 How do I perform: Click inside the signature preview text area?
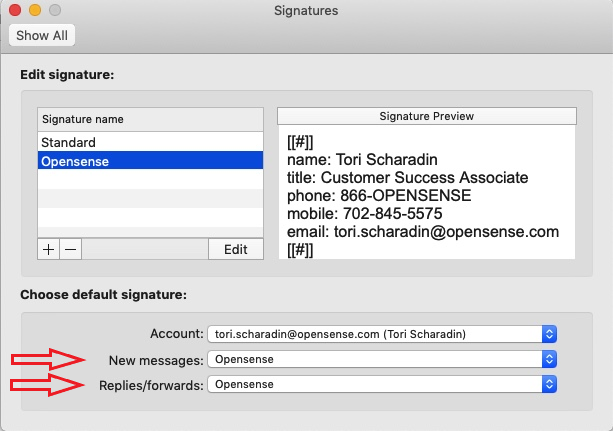click(427, 190)
